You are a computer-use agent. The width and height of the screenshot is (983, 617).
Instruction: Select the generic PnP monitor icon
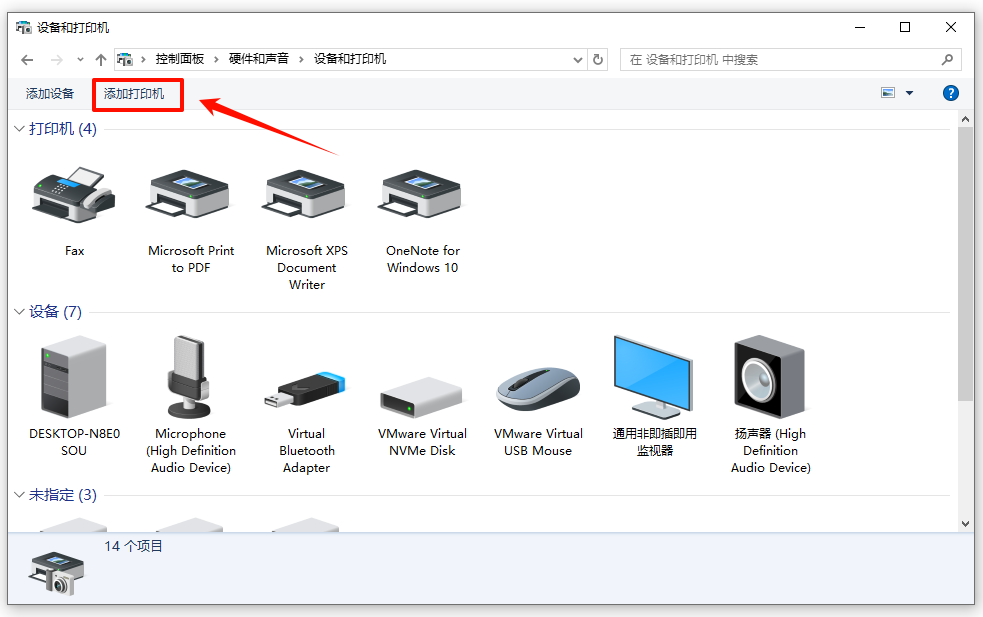click(654, 378)
